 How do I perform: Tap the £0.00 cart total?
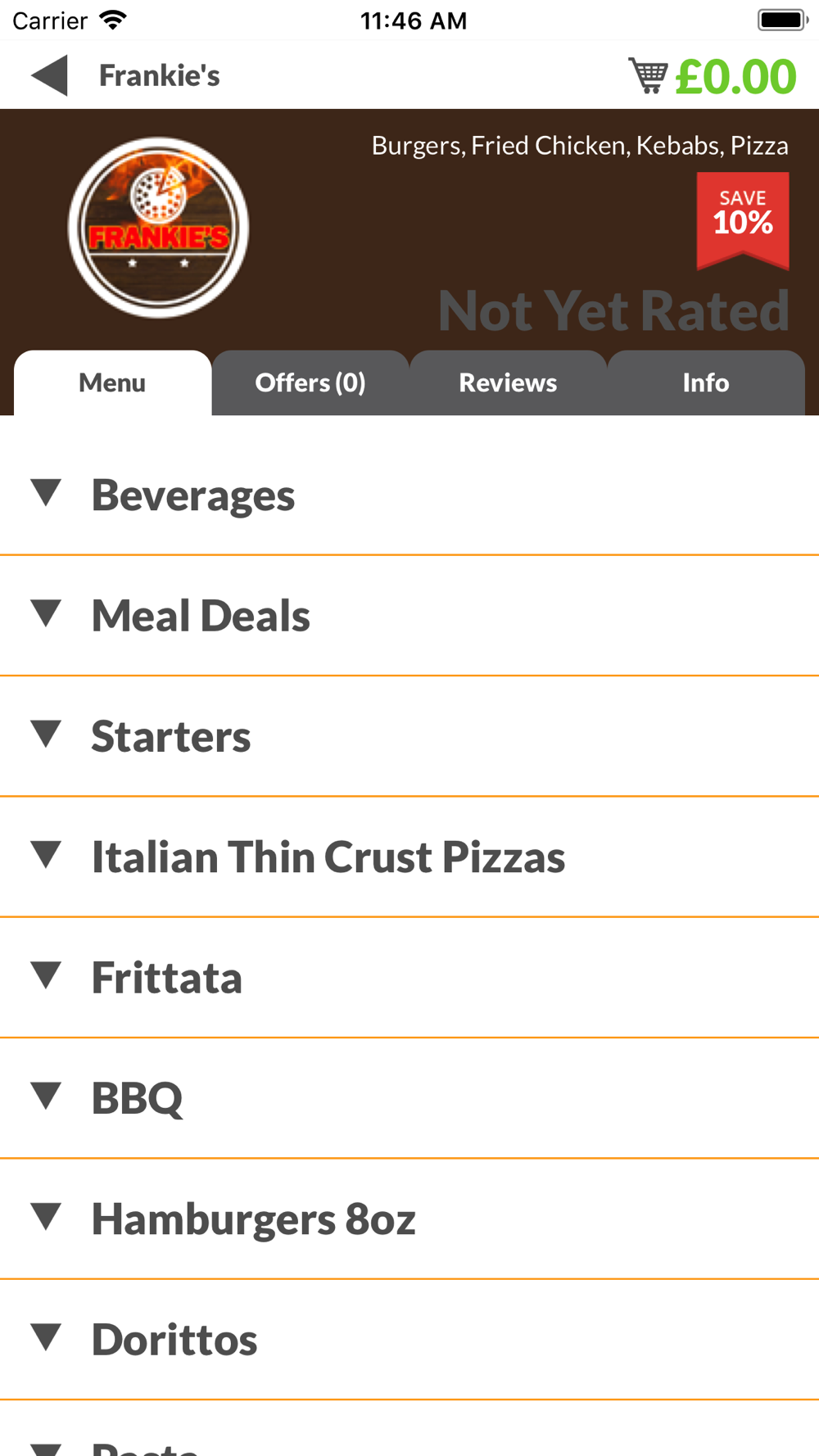735,76
